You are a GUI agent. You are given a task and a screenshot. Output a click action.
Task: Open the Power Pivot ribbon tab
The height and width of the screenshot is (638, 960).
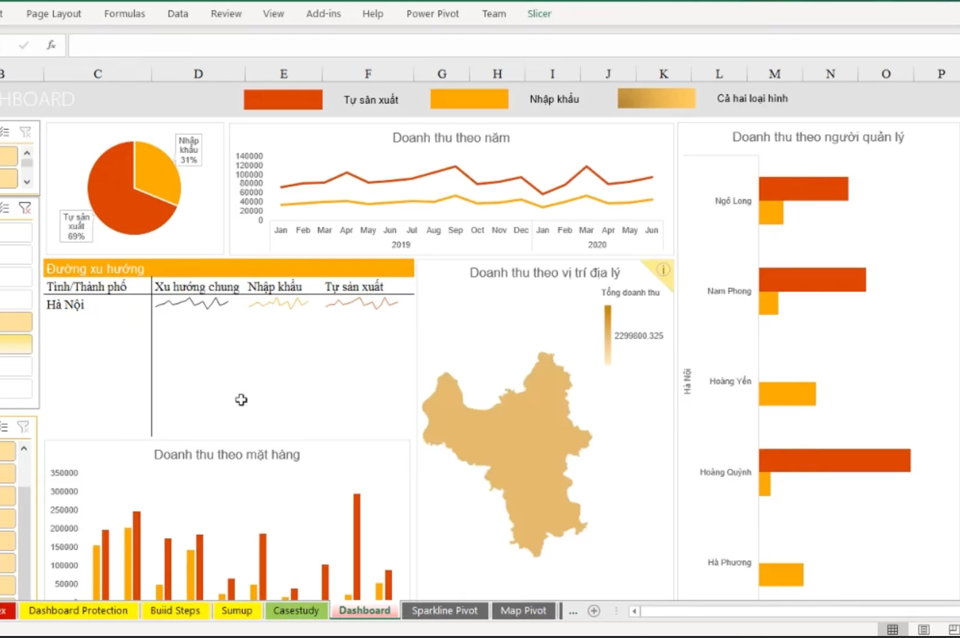432,13
